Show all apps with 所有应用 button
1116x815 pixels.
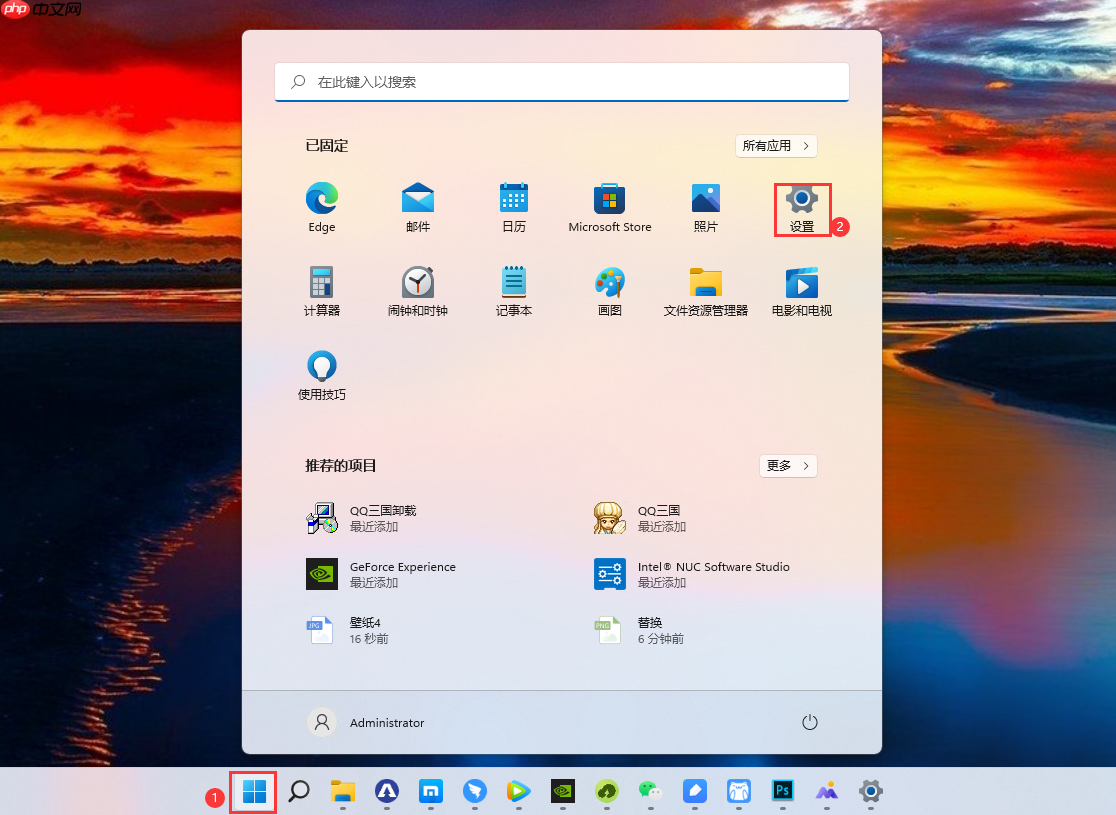776,145
